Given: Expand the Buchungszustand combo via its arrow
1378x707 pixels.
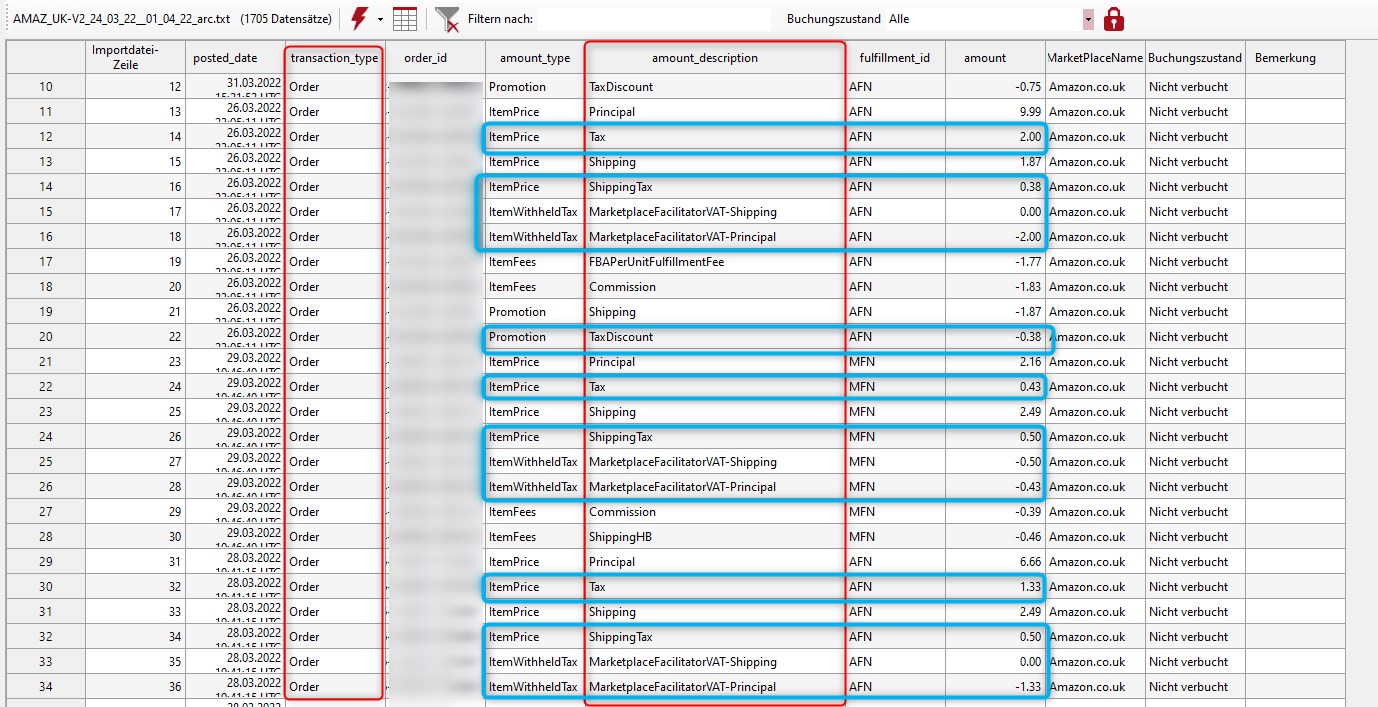Looking at the screenshot, I should click(1086, 17).
